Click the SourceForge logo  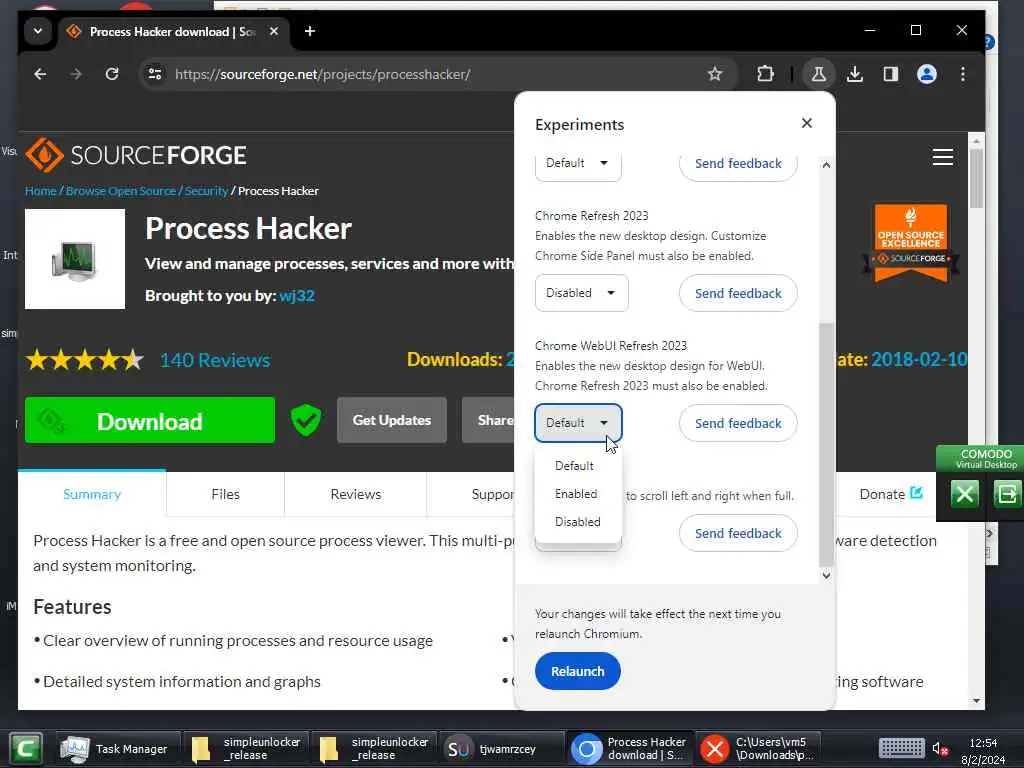coord(136,155)
